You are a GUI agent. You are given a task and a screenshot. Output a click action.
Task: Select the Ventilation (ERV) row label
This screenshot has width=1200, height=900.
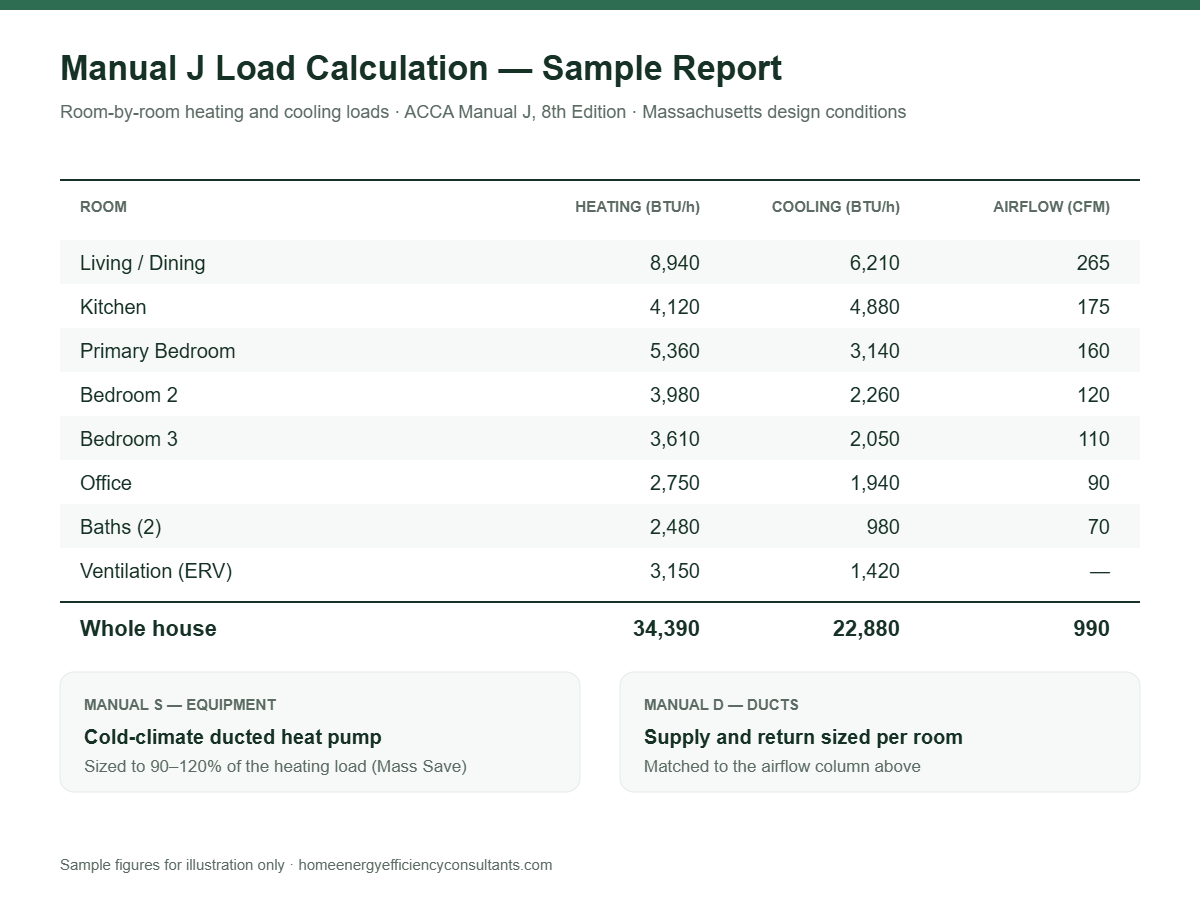point(156,571)
